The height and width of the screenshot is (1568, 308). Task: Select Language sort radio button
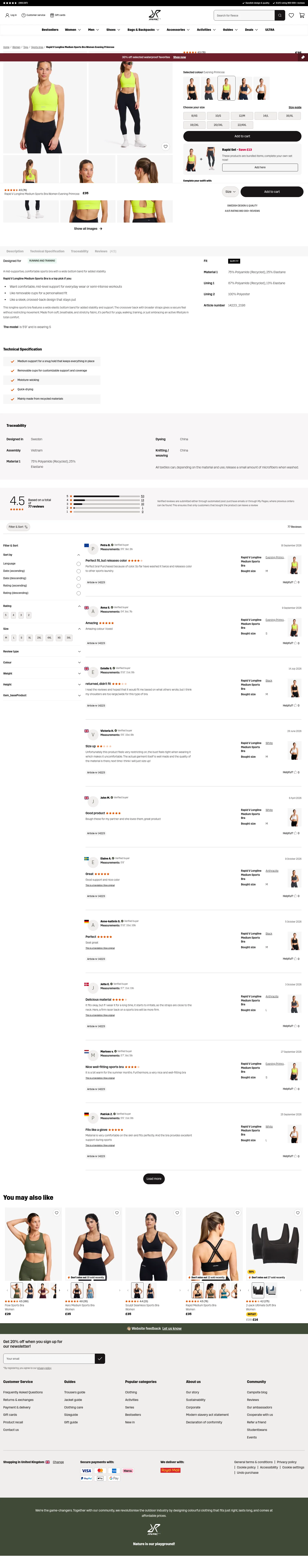(78, 564)
